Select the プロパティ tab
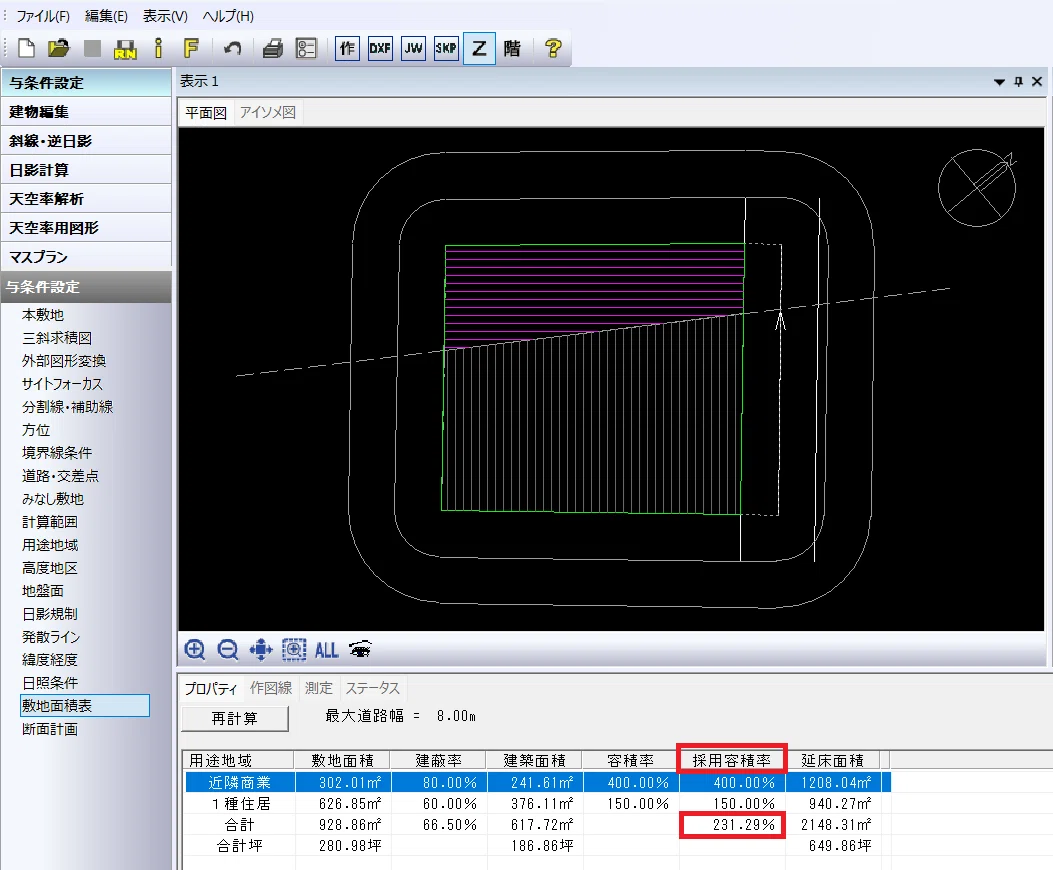The height and width of the screenshot is (870, 1053). [x=211, y=689]
